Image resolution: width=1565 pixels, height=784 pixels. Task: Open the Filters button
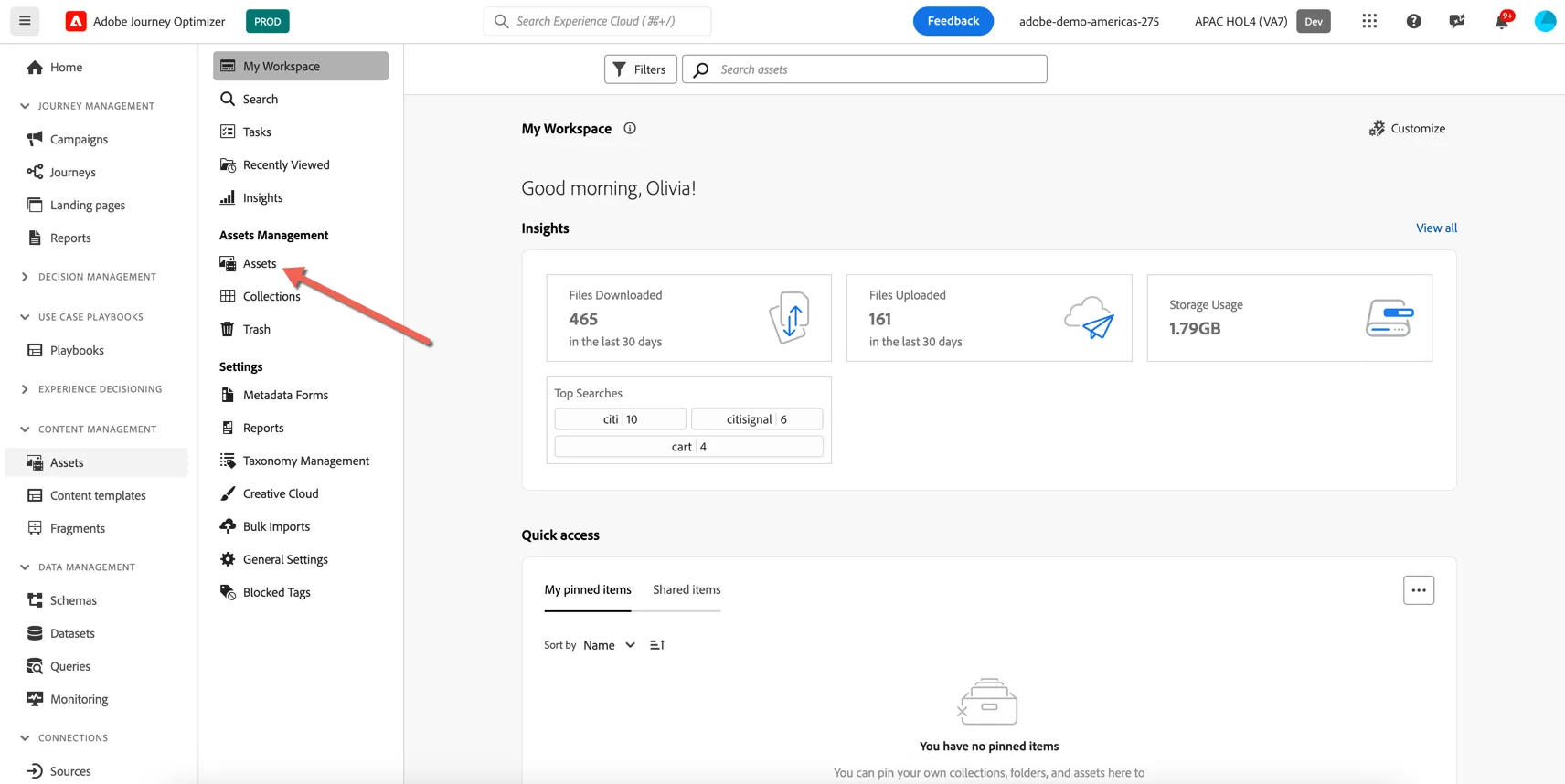click(640, 69)
